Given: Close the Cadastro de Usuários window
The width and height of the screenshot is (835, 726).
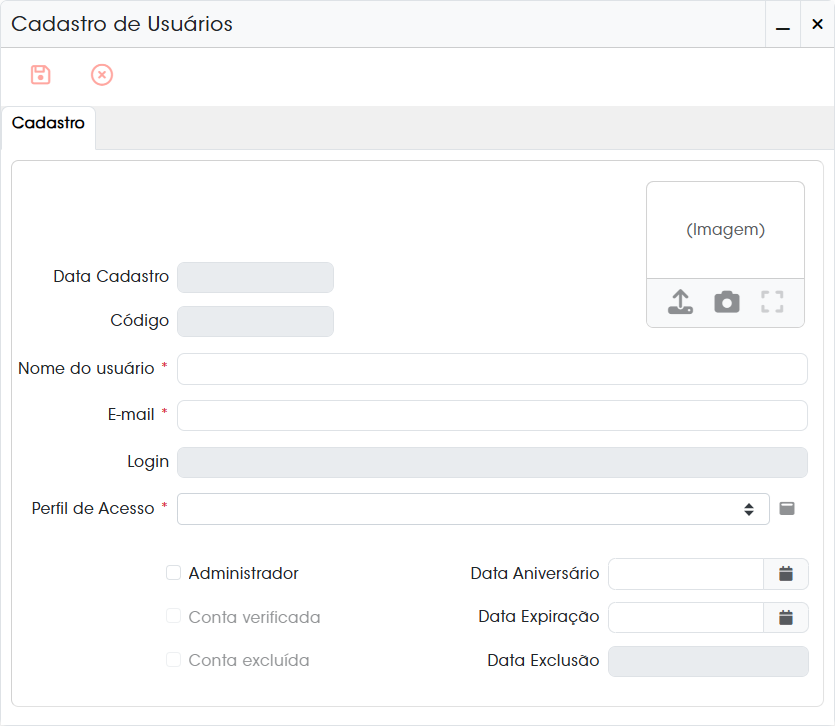Looking at the screenshot, I should point(817,24).
